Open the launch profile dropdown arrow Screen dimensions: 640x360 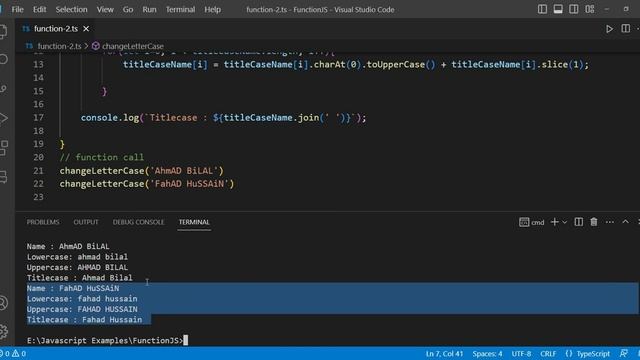tap(564, 222)
